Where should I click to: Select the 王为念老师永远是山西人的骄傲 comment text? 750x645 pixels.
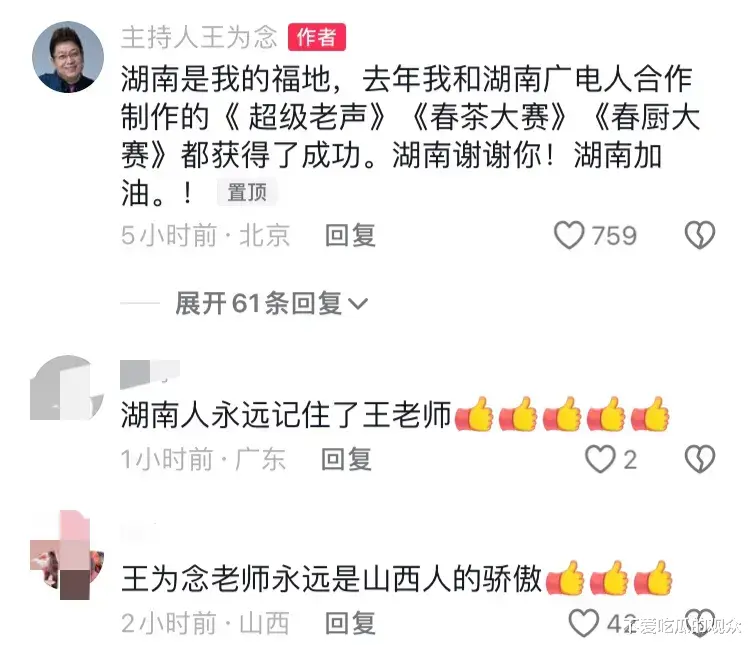331,579
